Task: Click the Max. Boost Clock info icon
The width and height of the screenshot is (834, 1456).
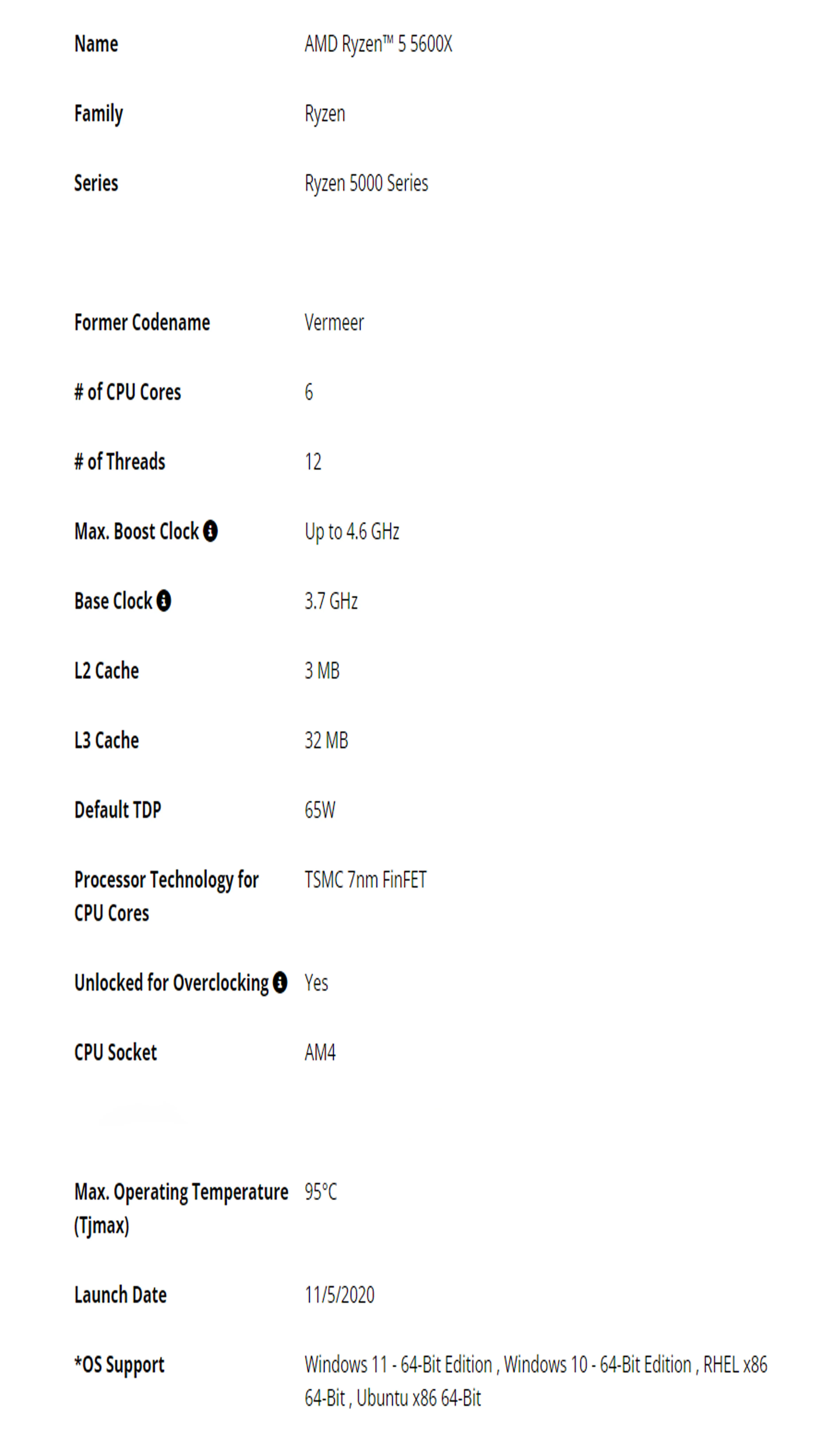Action: [x=211, y=531]
